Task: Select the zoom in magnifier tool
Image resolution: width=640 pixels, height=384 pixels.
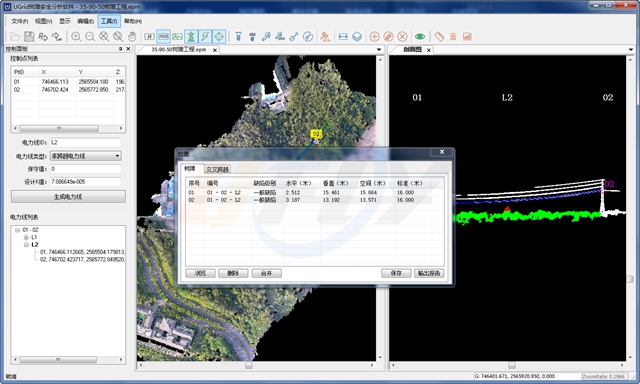Action: coord(76,37)
